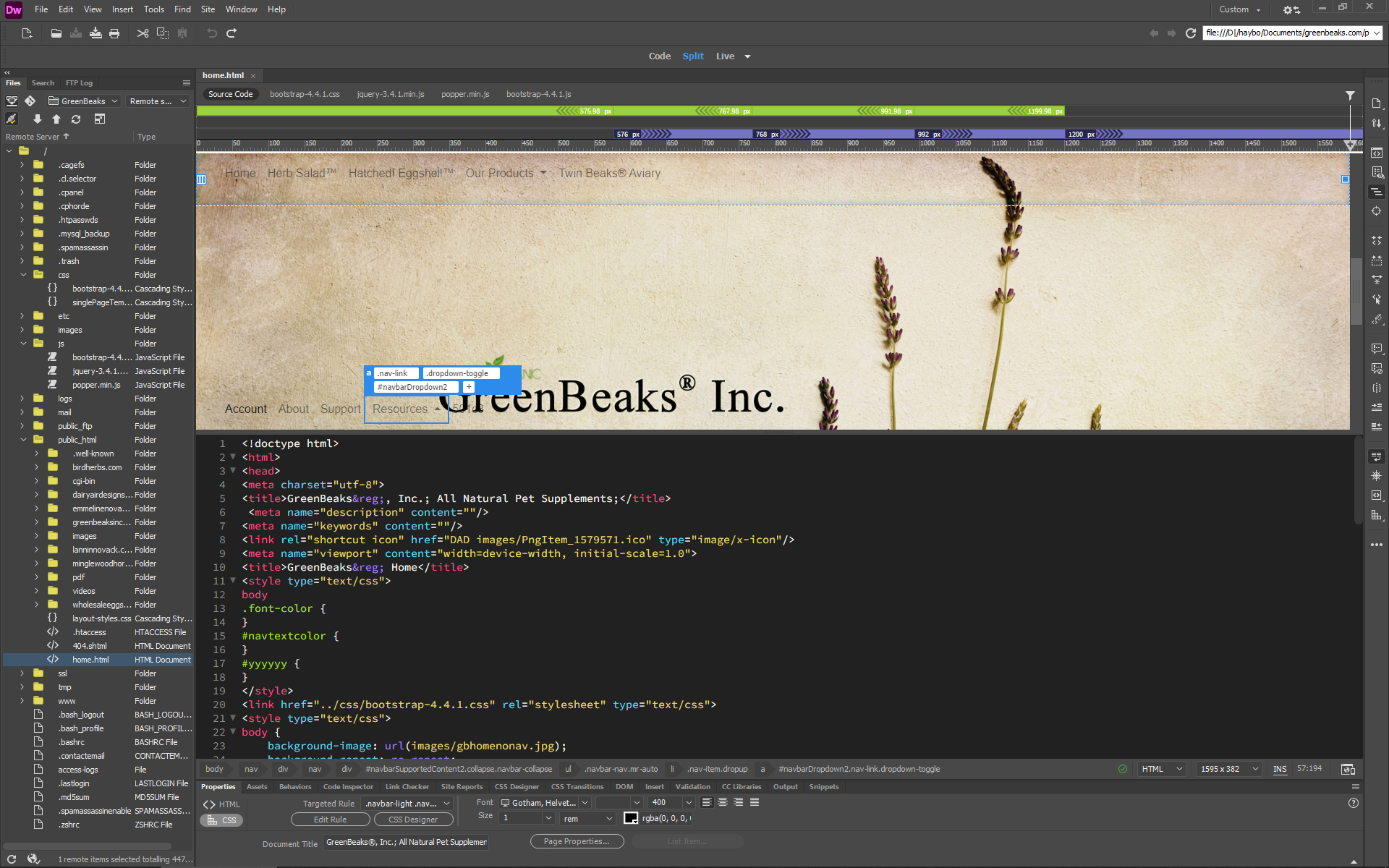The height and width of the screenshot is (868, 1389).
Task: Toggle the CSS properties mode button
Action: coord(221,820)
